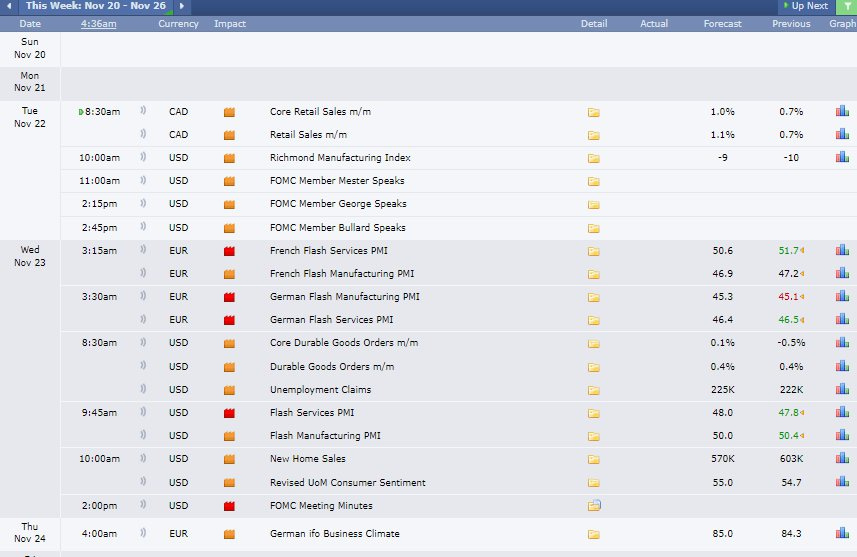The height and width of the screenshot is (557, 857).
Task: Open French Flash Services PMI event
Action: click(x=328, y=250)
